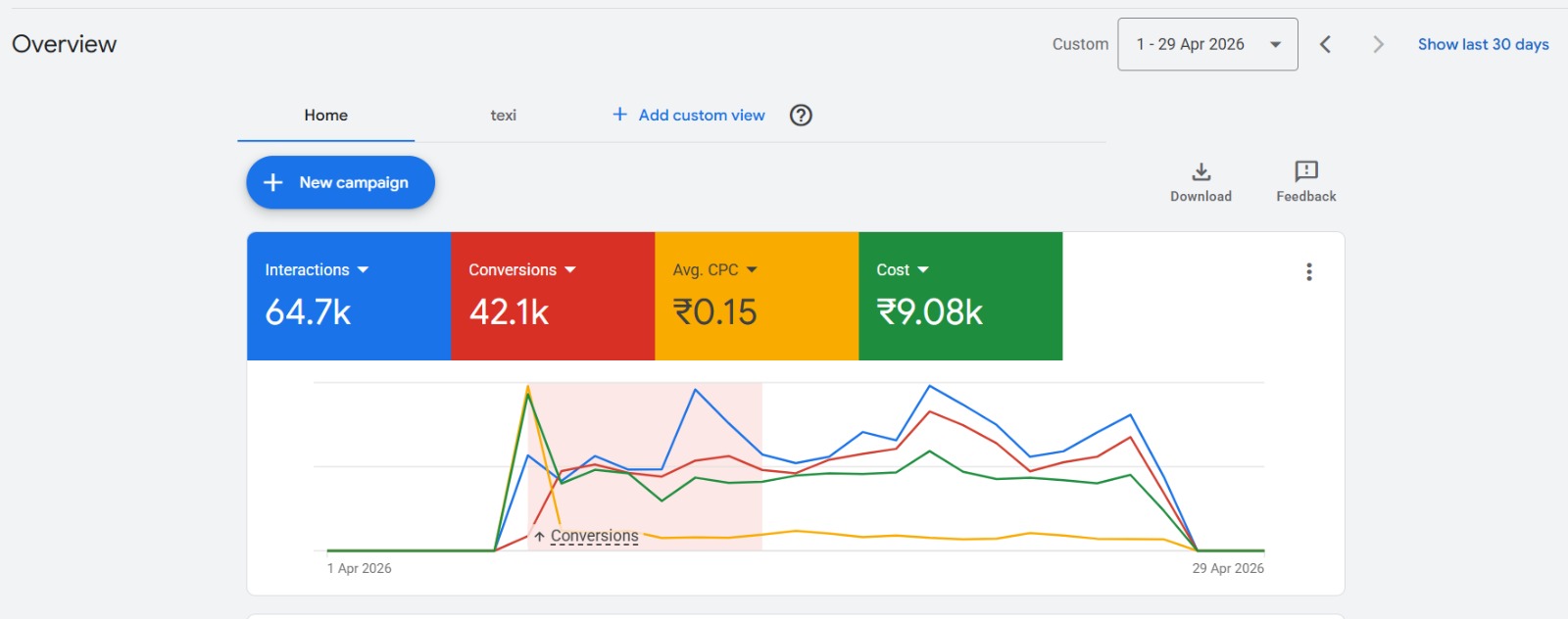Click the Download icon
The height and width of the screenshot is (619, 1568).
(1200, 172)
